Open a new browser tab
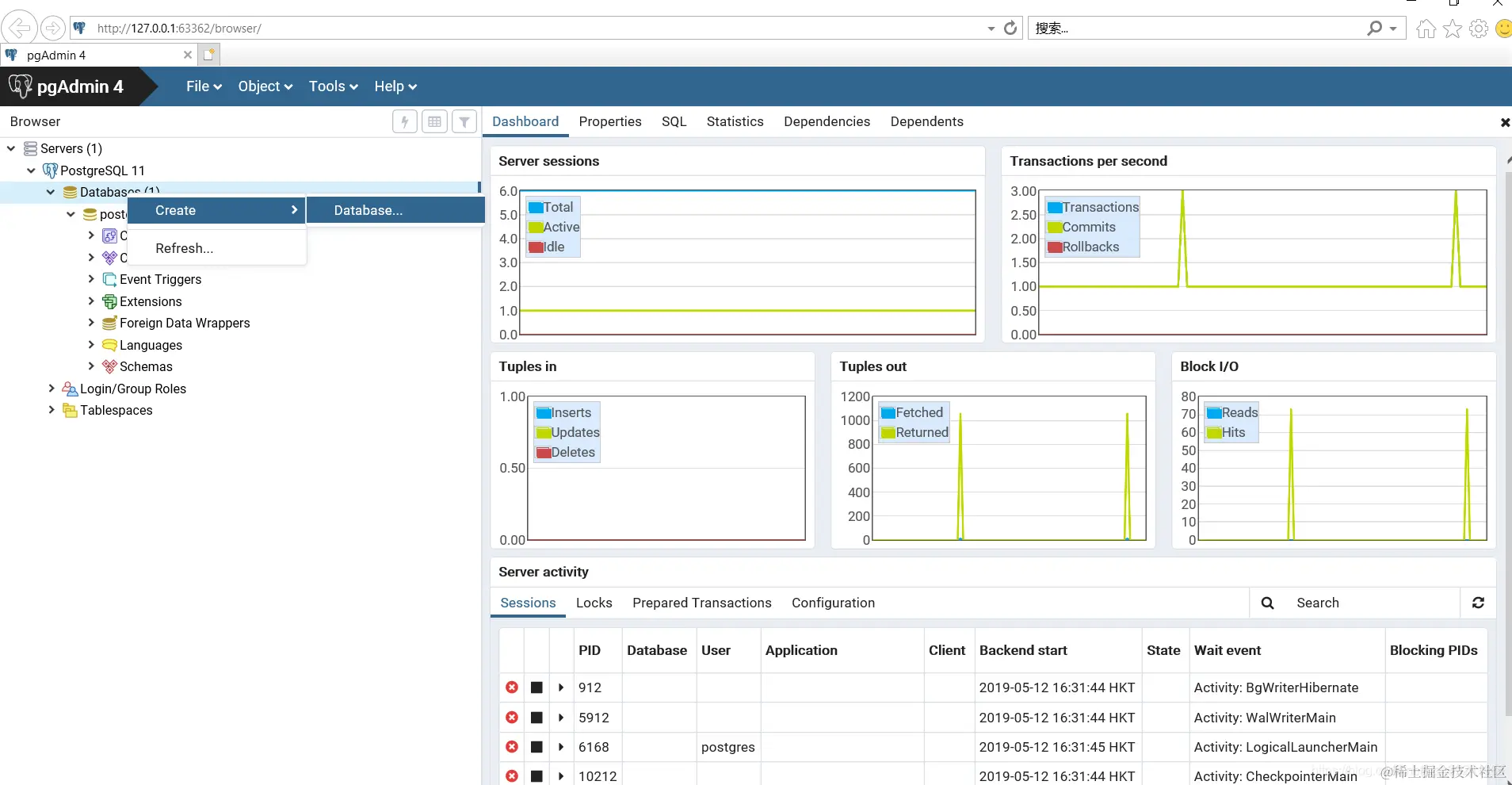Screen dimensions: 1512x785 point(208,55)
